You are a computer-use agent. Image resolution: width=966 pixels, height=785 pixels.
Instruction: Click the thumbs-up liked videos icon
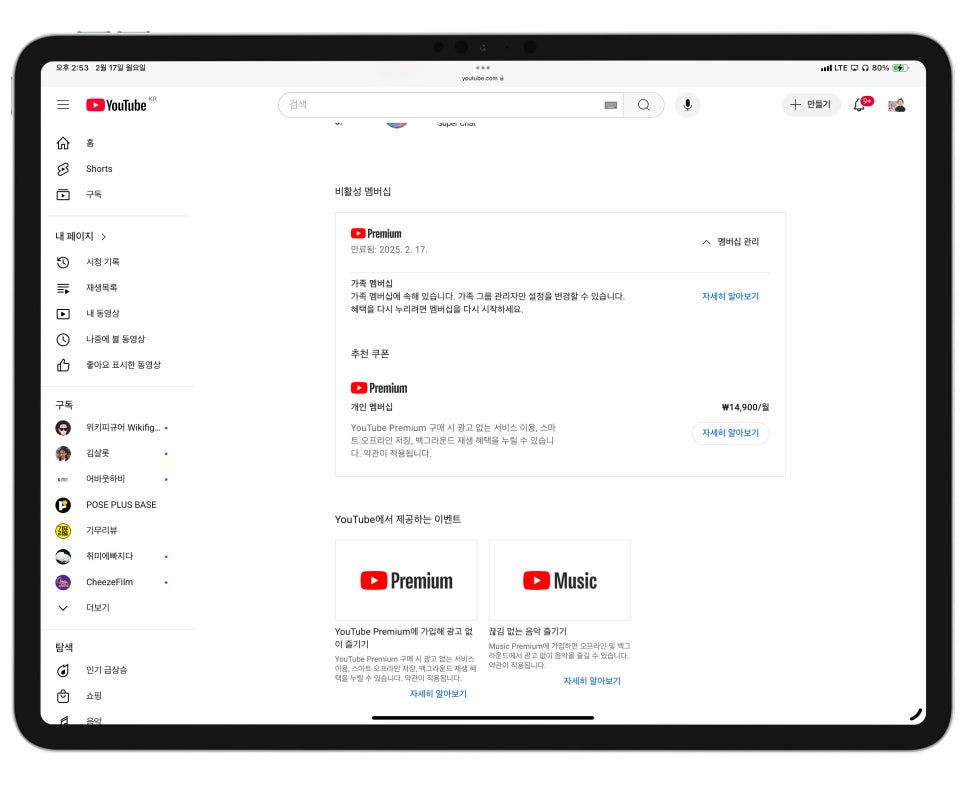(x=63, y=365)
